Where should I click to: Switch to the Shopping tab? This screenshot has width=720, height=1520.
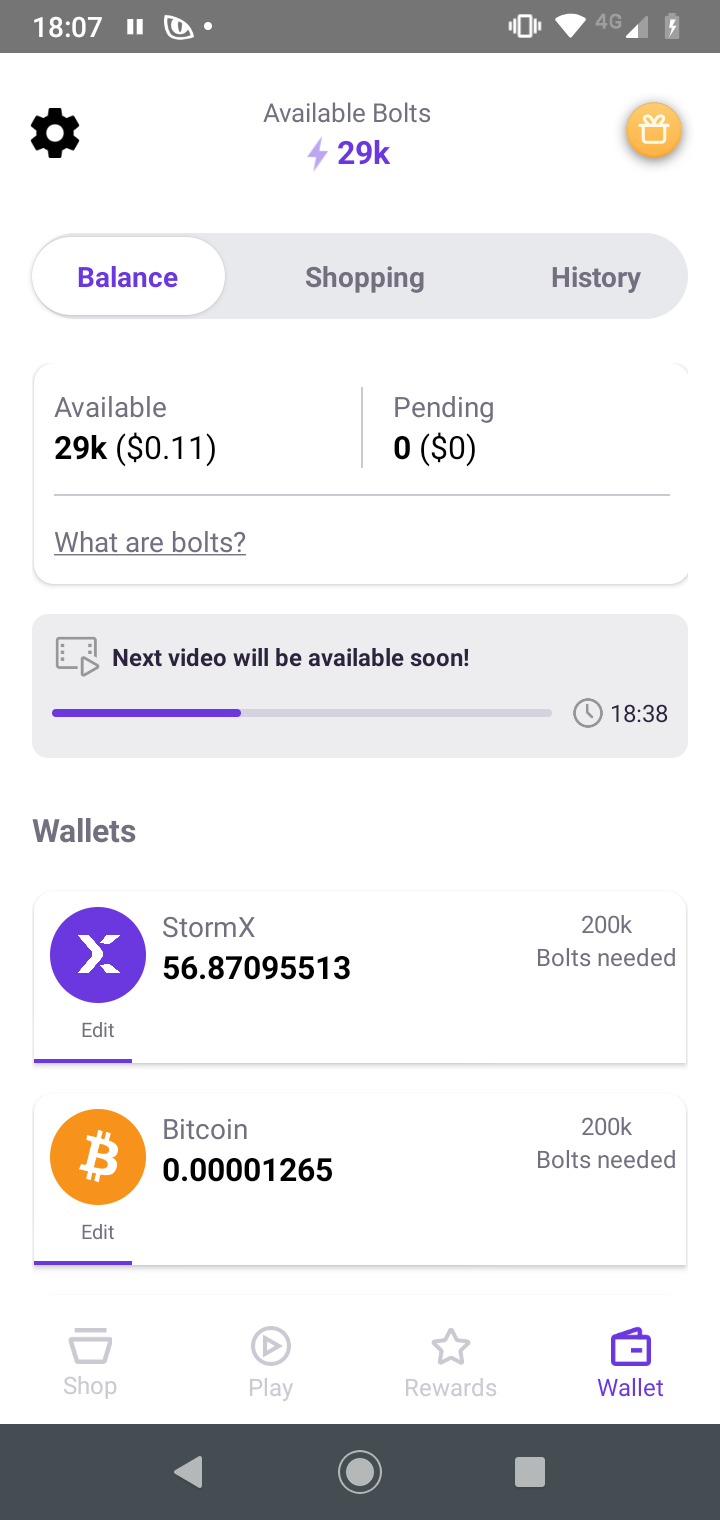point(364,277)
